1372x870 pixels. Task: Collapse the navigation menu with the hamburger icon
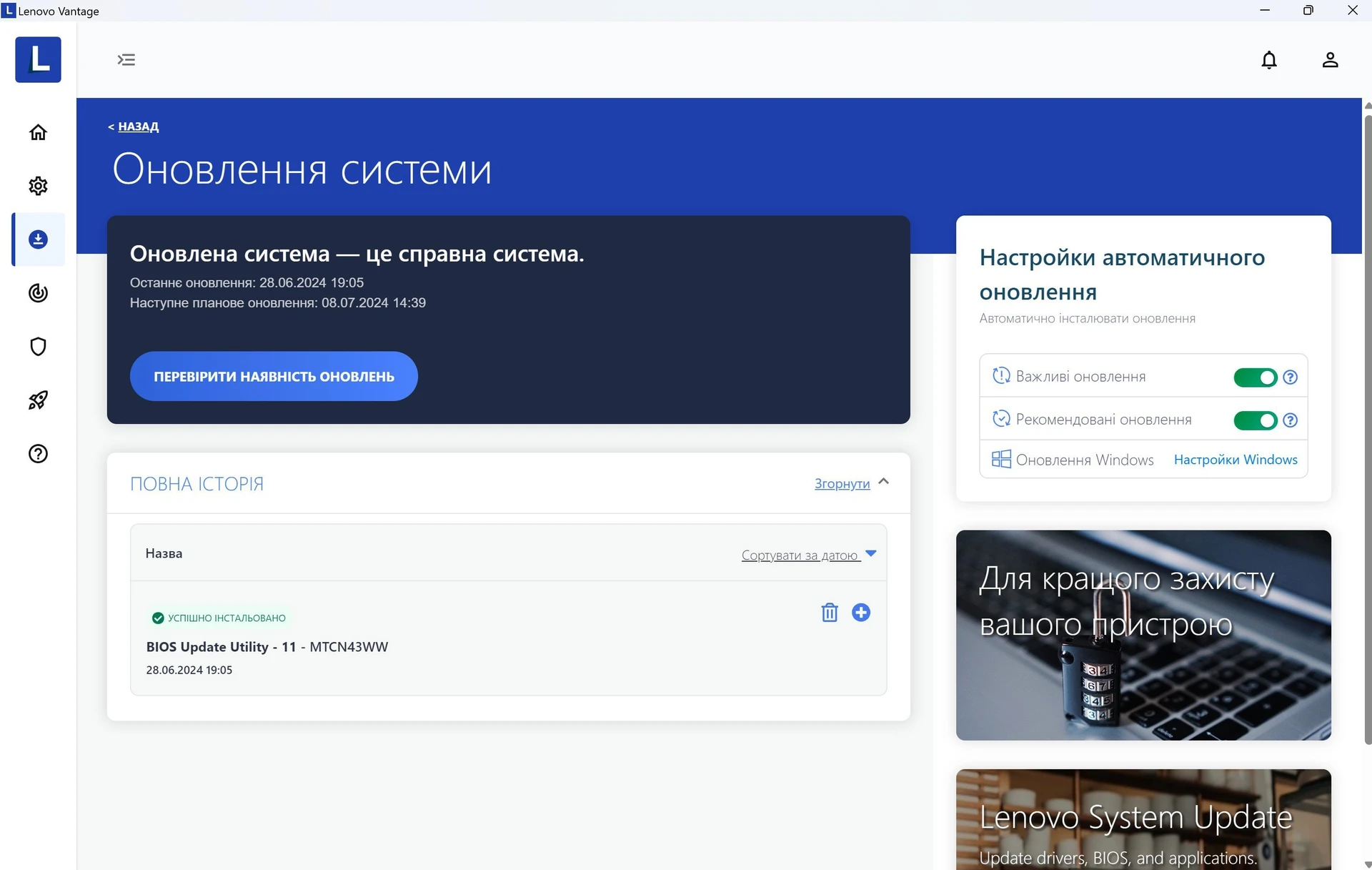[126, 59]
